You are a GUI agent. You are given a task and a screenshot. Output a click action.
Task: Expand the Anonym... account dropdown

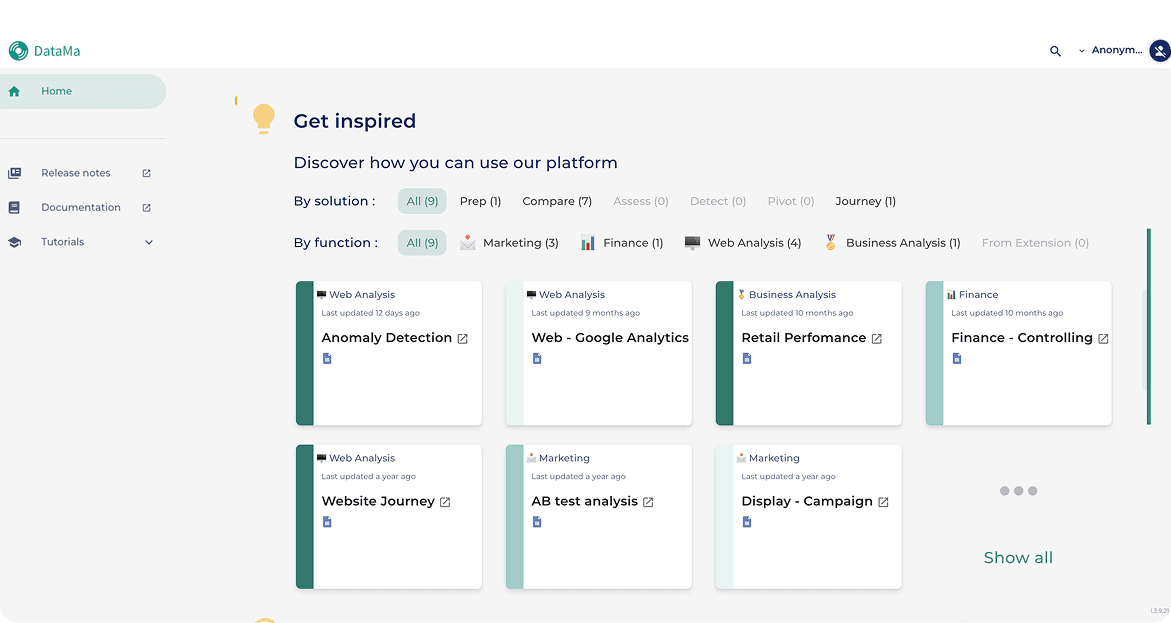[1110, 50]
